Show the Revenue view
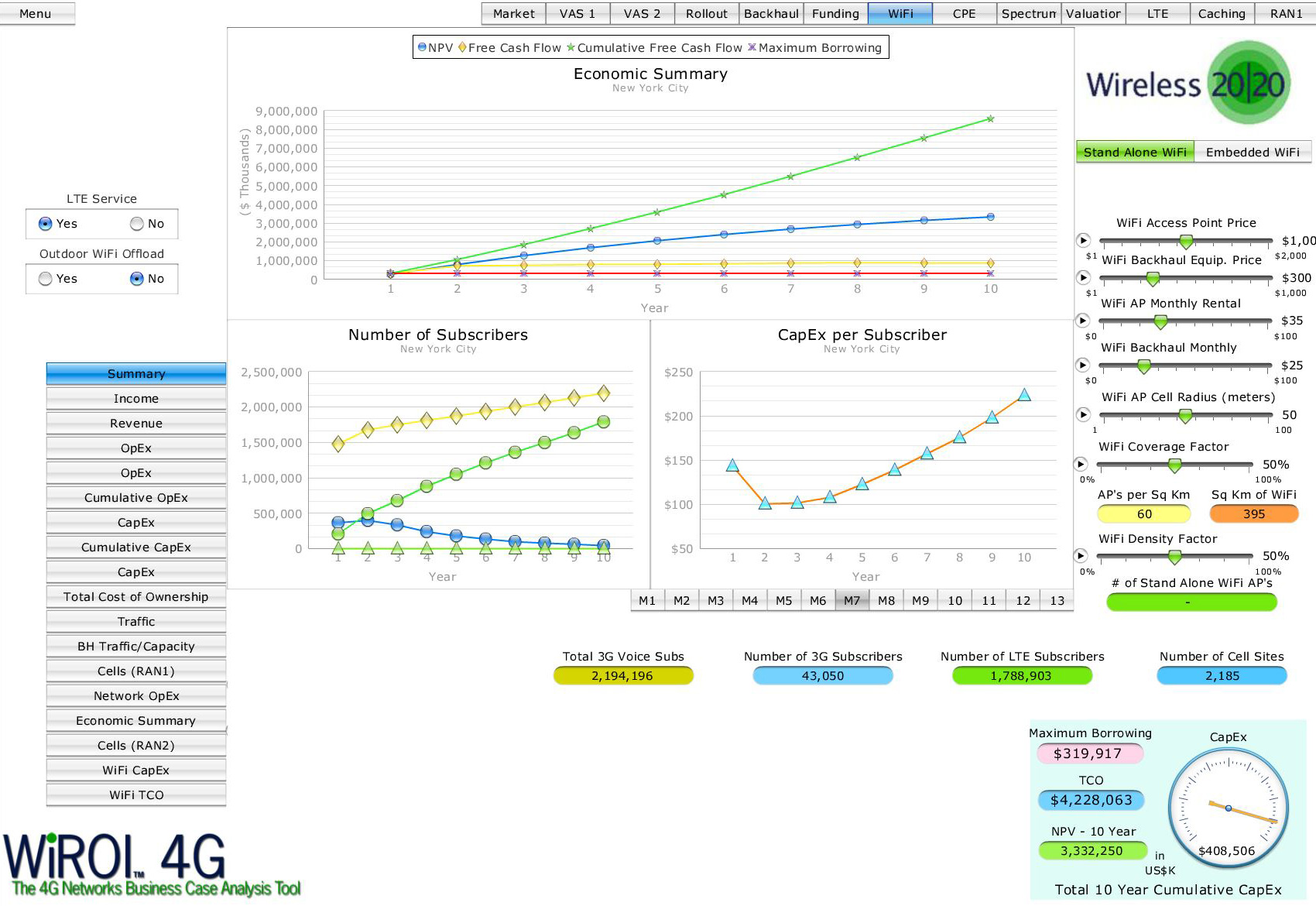Viewport: 1316px width, 906px height. 136,424
